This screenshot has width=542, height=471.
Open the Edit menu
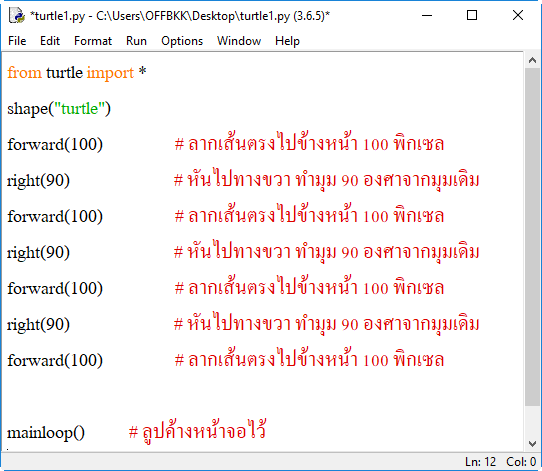tap(50, 41)
